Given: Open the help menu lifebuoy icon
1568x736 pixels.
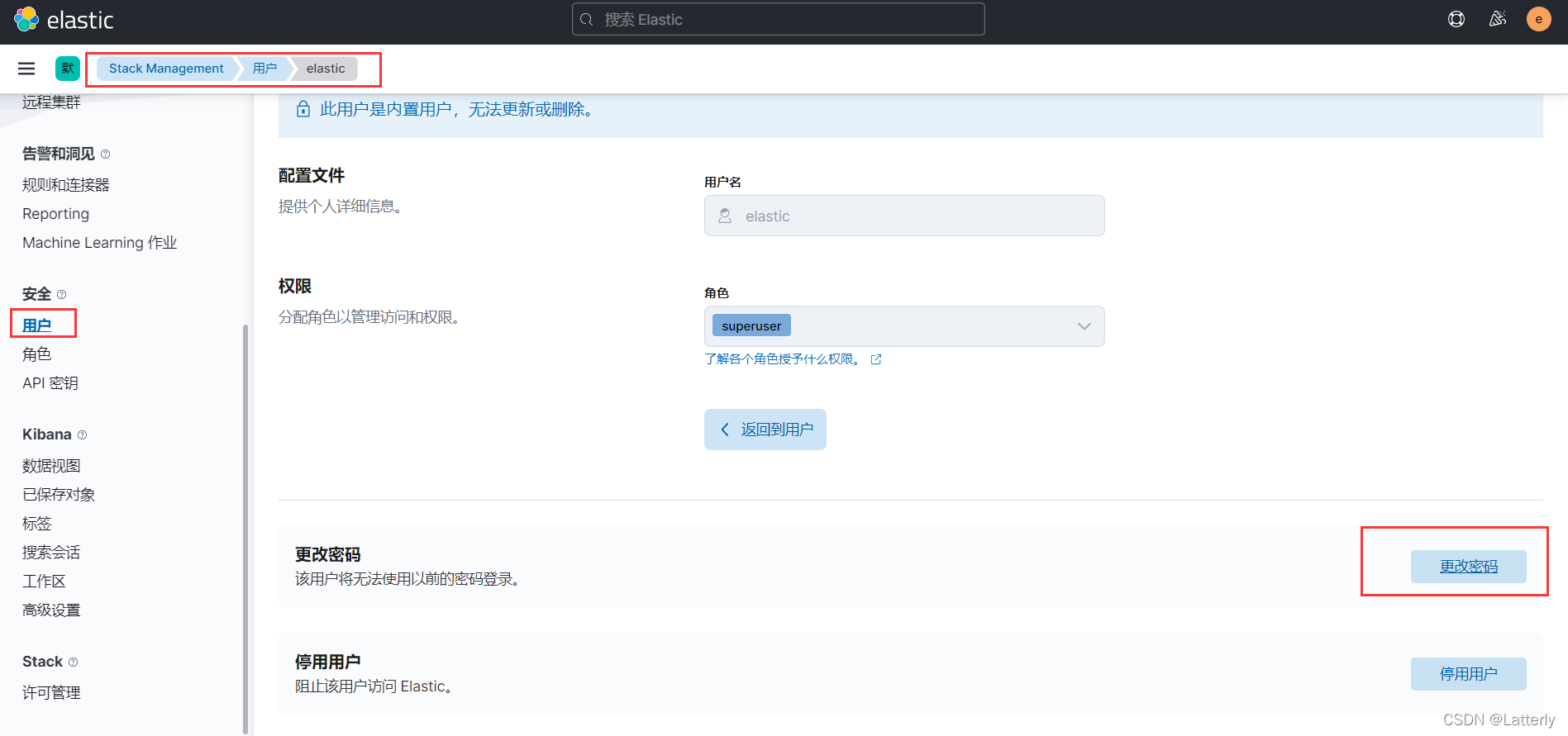Looking at the screenshot, I should pos(1456,19).
